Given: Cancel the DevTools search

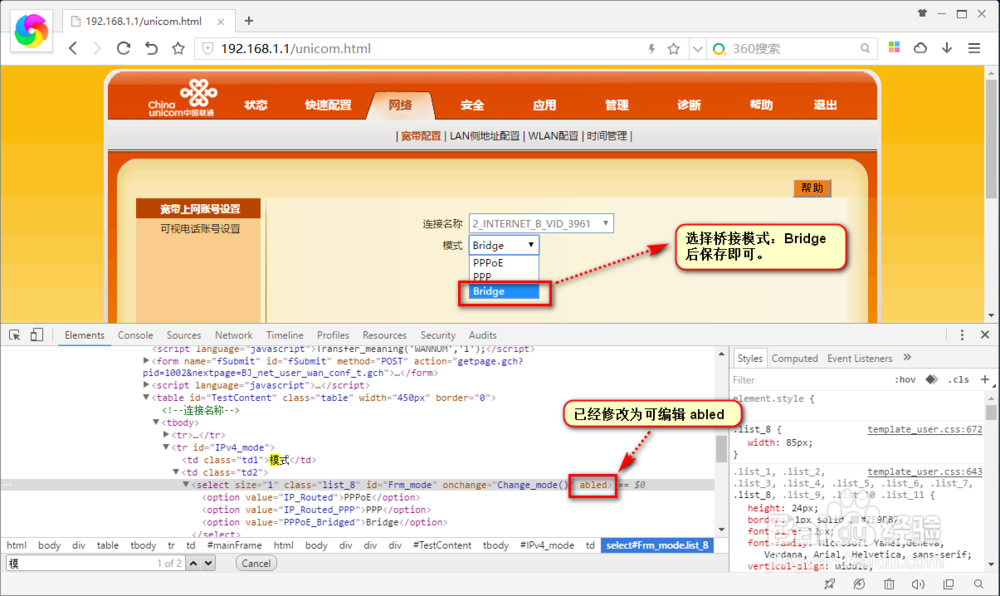Looking at the screenshot, I should point(256,563).
